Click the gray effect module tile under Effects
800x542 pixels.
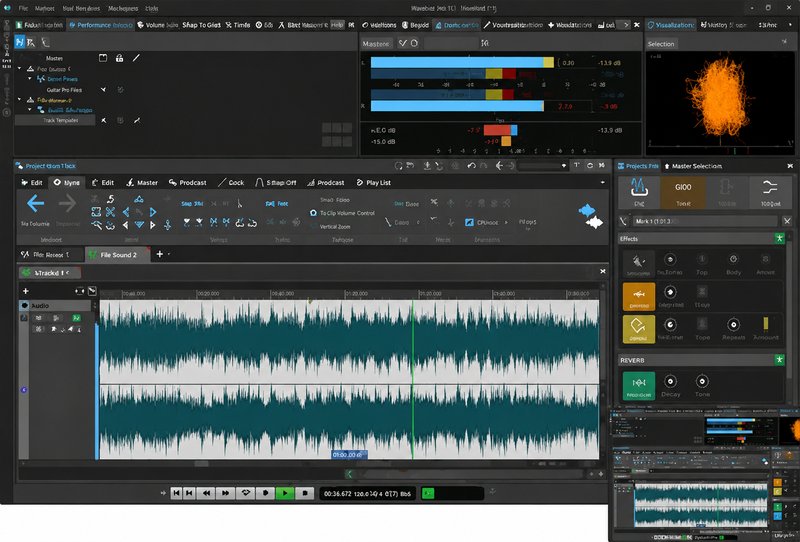(639, 264)
